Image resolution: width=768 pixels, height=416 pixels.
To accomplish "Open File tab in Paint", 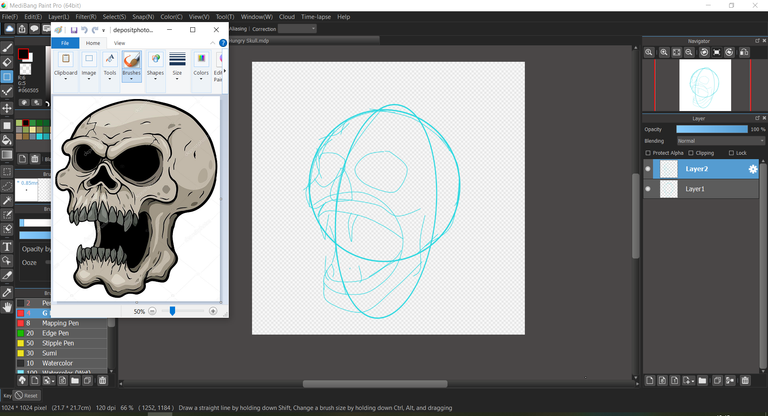I will point(65,43).
